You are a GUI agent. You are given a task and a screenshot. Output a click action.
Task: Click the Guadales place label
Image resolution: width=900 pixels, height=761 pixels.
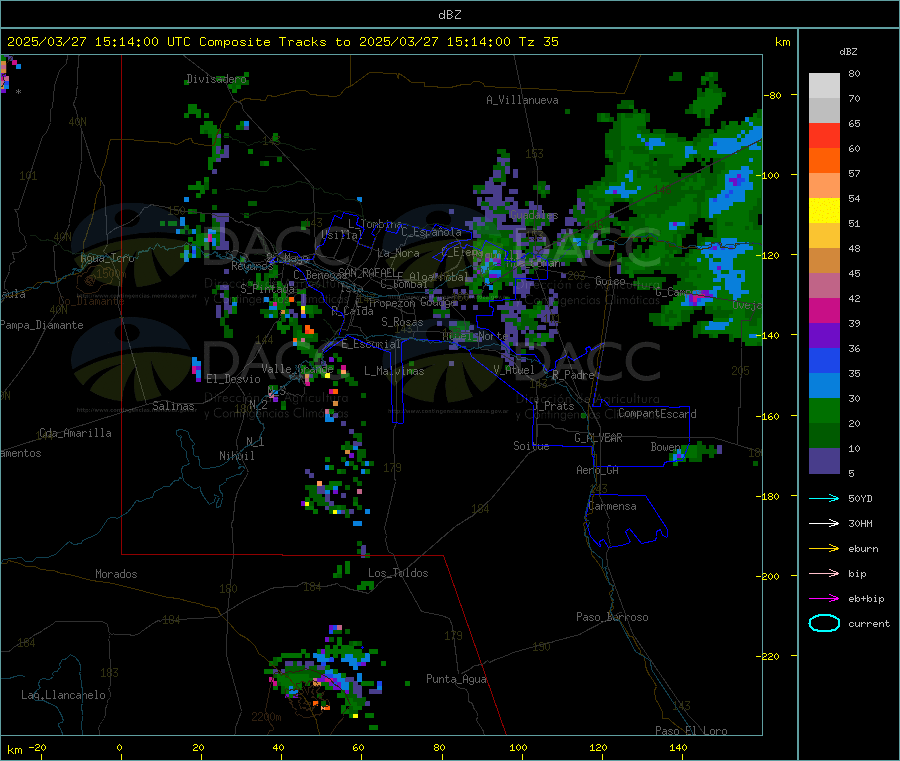pyautogui.click(x=534, y=215)
